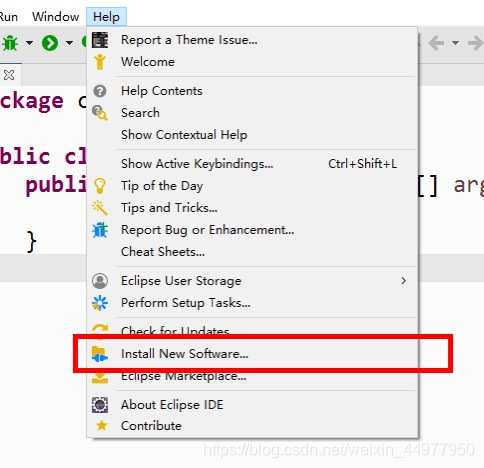Open Help Contents

162,91
